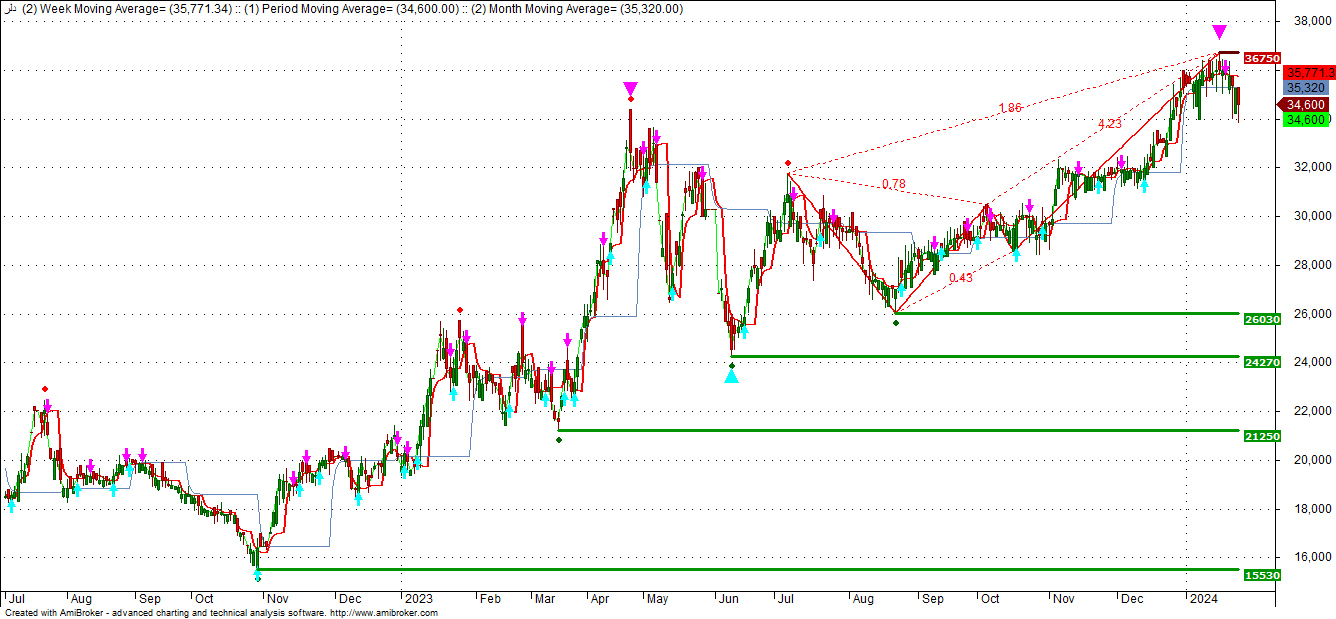1336x619 pixels.
Task: Click the green pivot dot above 21250 line
Action: [x=559, y=440]
